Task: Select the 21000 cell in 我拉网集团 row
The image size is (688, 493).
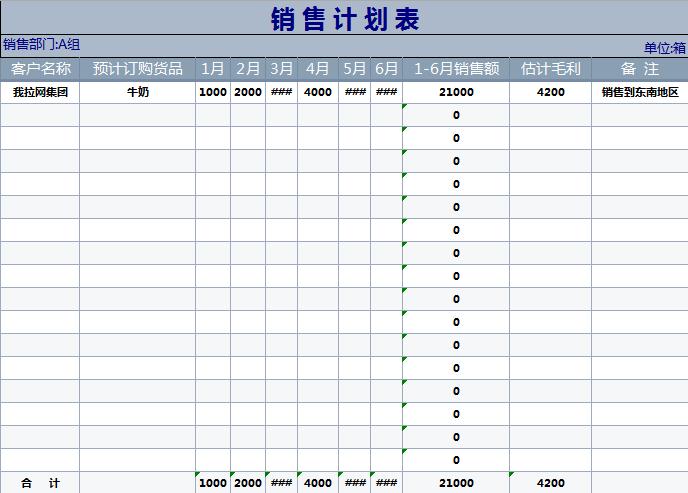Action: click(x=456, y=92)
